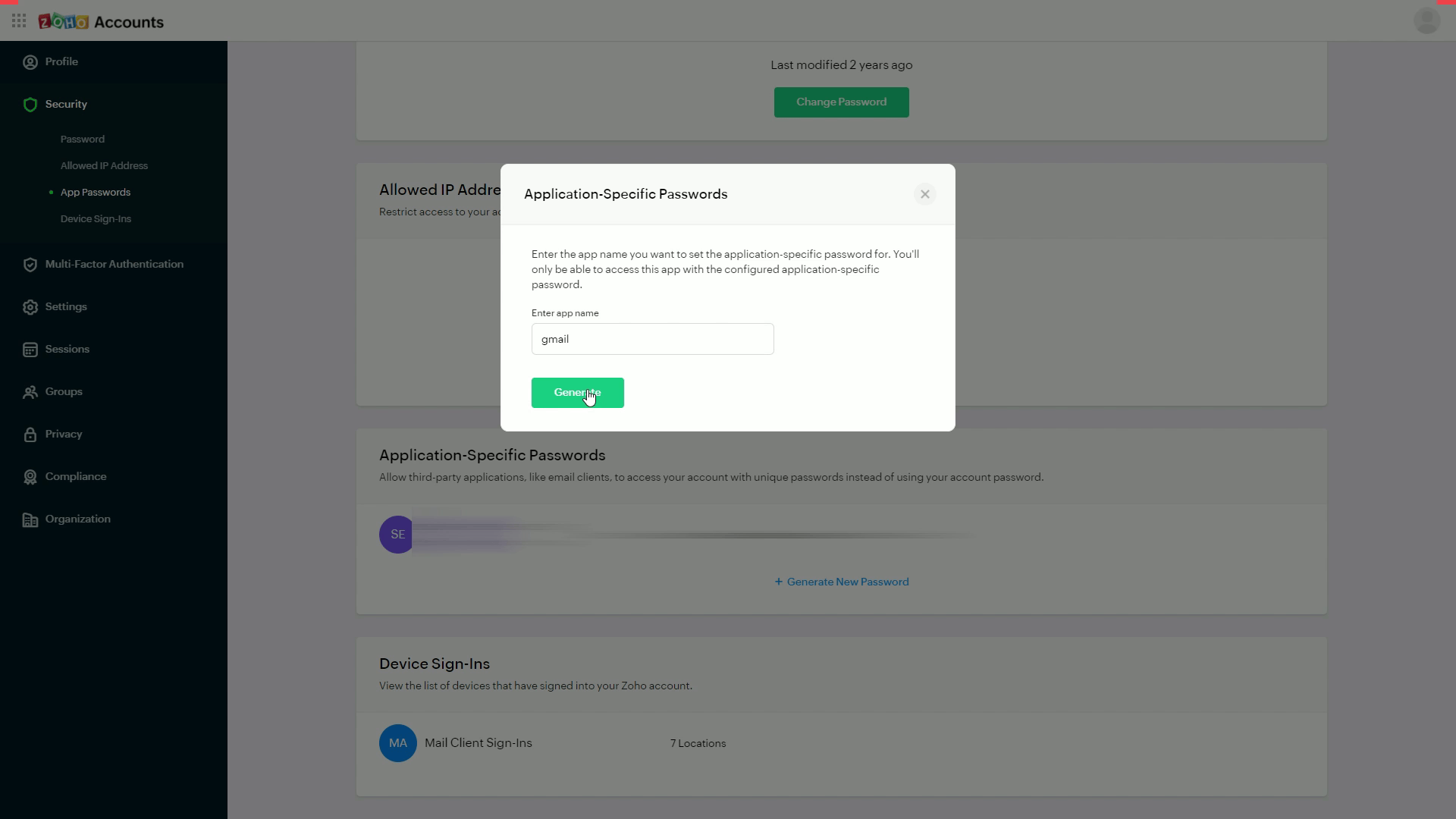This screenshot has width=1456, height=819.
Task: Open the user avatar menu
Action: (1426, 20)
